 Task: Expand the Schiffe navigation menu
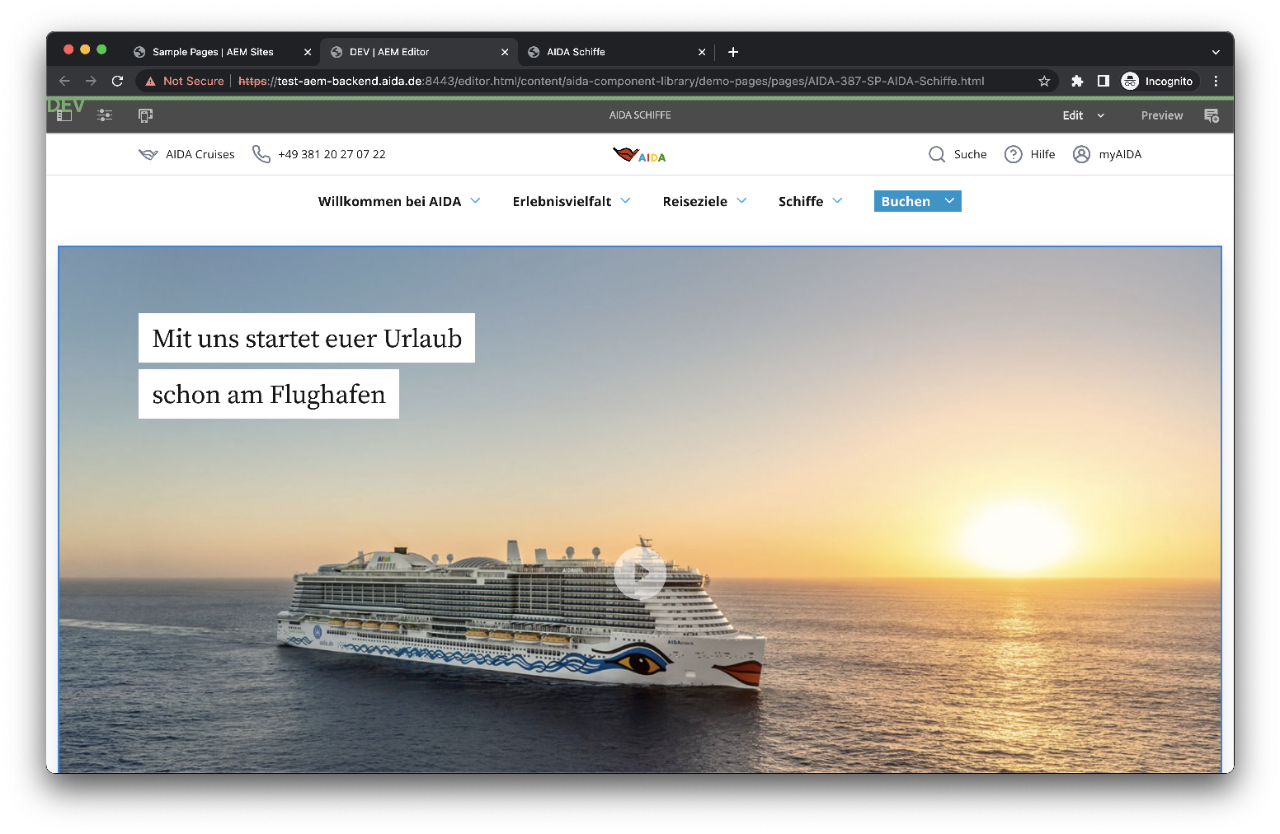tap(810, 201)
